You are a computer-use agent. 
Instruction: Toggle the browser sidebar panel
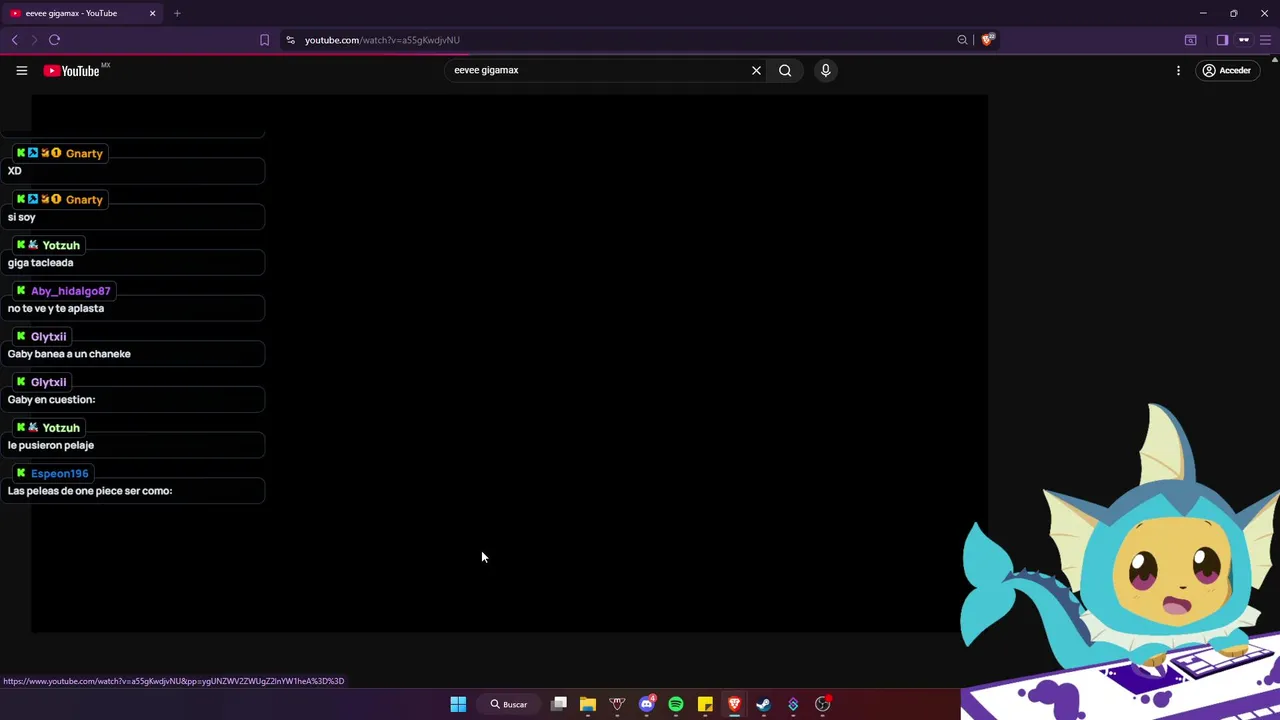point(1222,40)
